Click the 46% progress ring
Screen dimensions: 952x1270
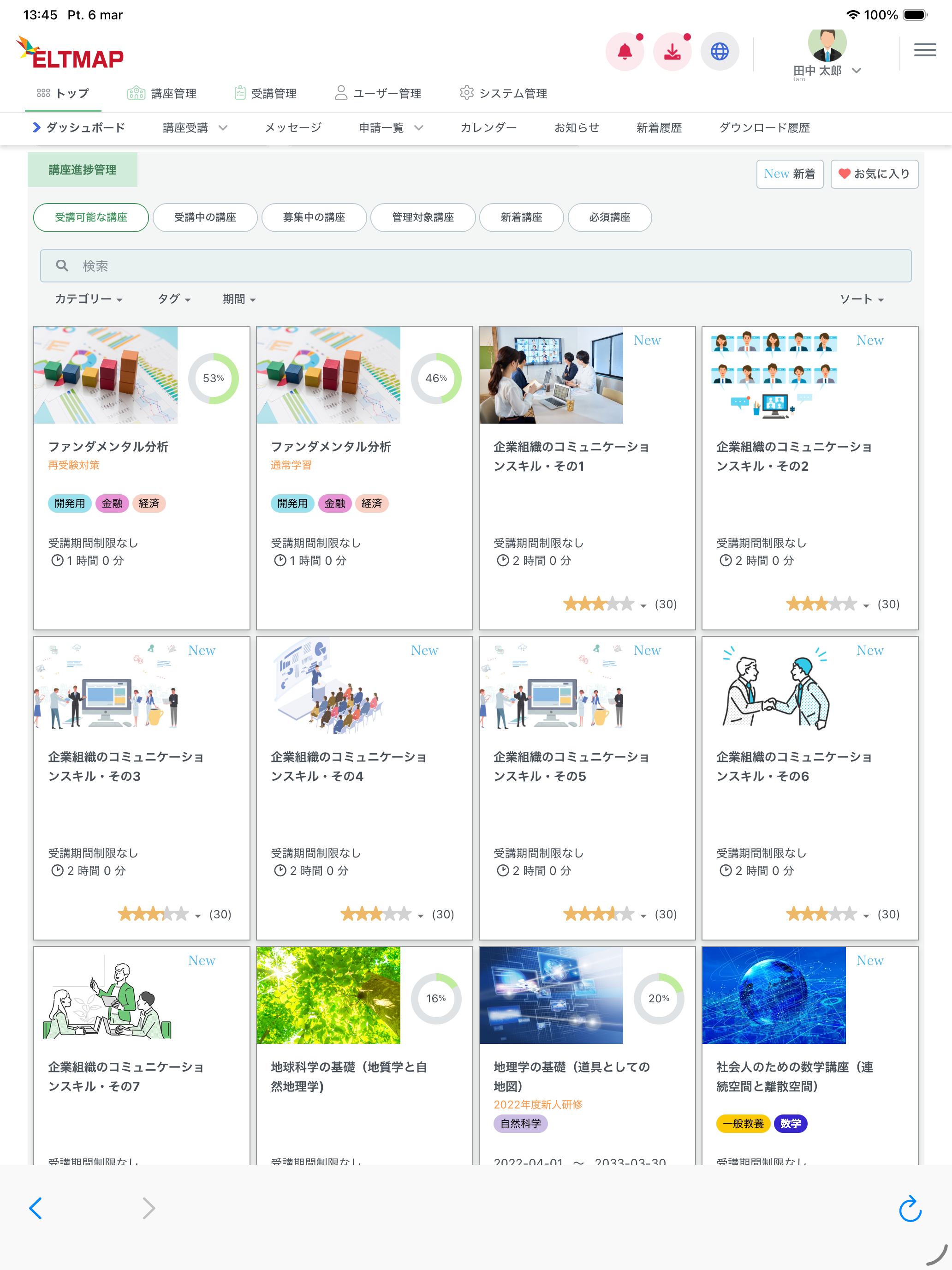pos(435,378)
